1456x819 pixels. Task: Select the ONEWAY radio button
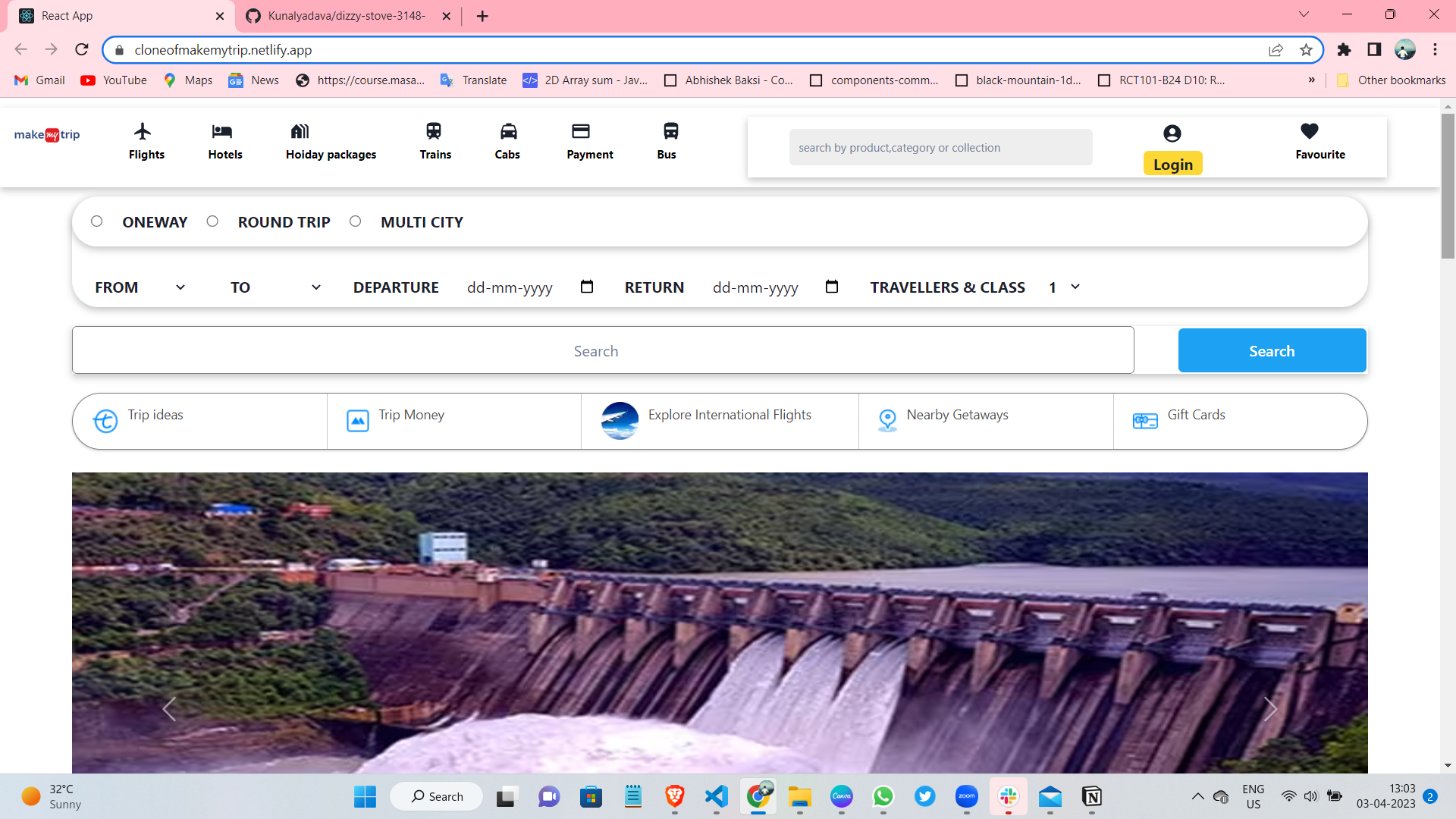tap(97, 221)
